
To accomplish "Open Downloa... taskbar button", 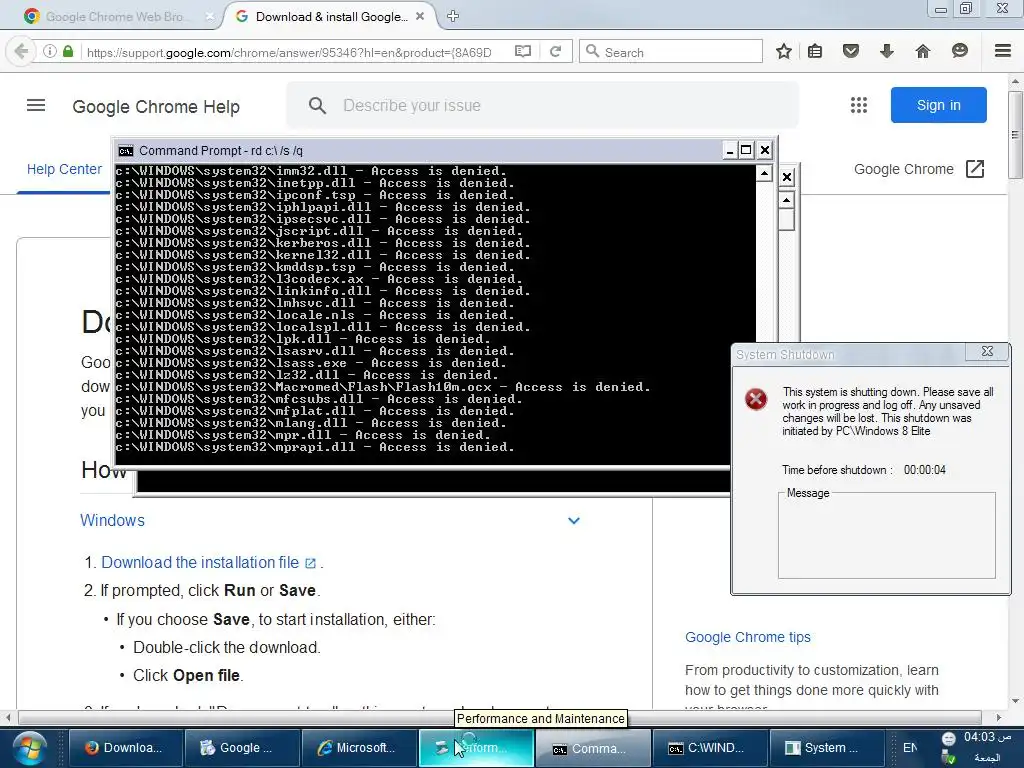I will 125,748.
